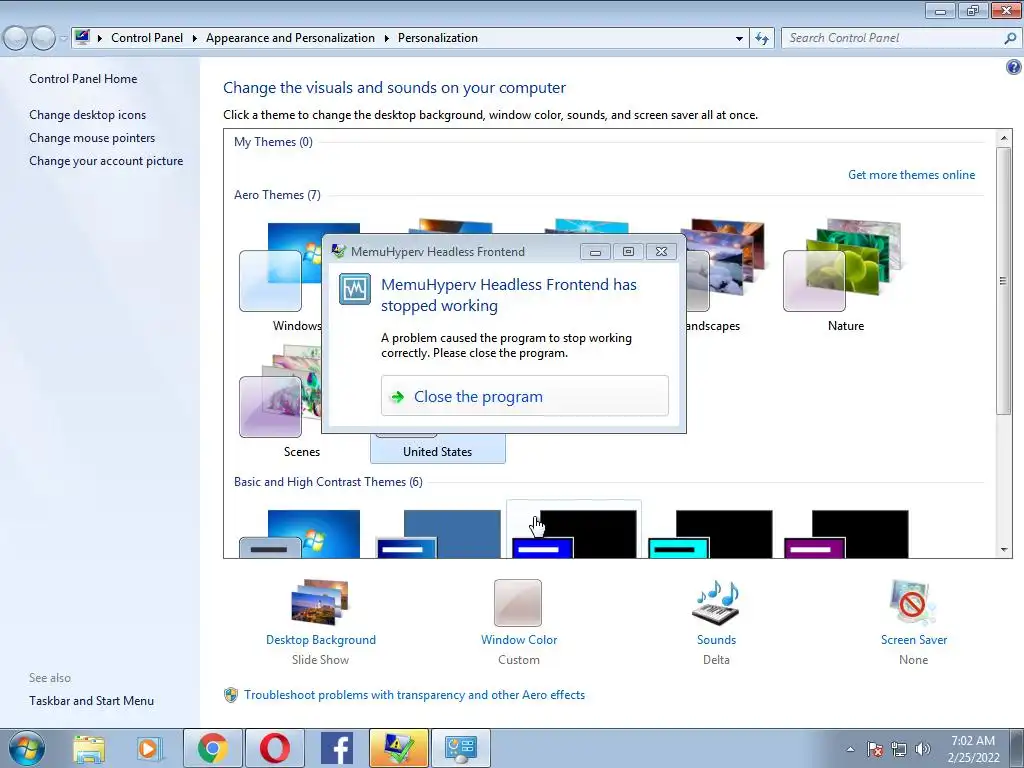The height and width of the screenshot is (768, 1024).
Task: Expand arrow before Control Panel breadcrumb
Action: click(100, 38)
